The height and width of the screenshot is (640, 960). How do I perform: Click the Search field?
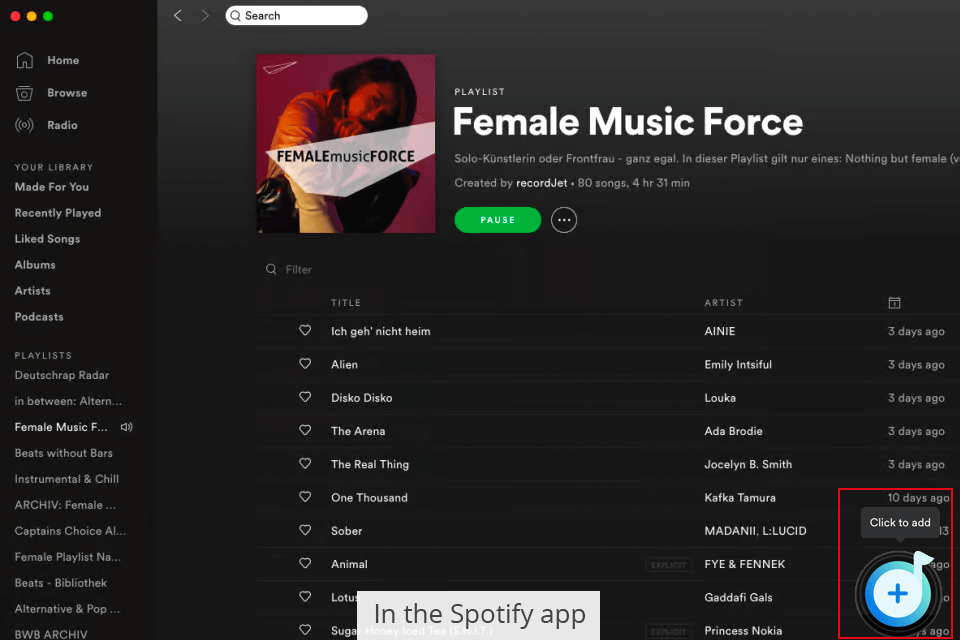coord(296,16)
